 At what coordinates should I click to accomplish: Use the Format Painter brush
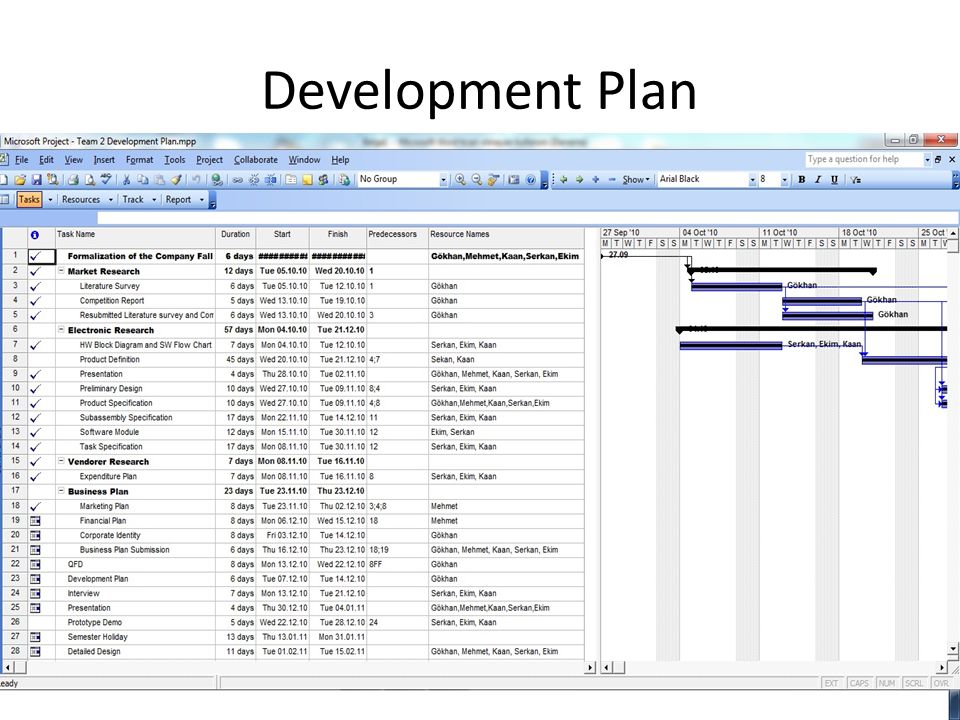coord(176,179)
